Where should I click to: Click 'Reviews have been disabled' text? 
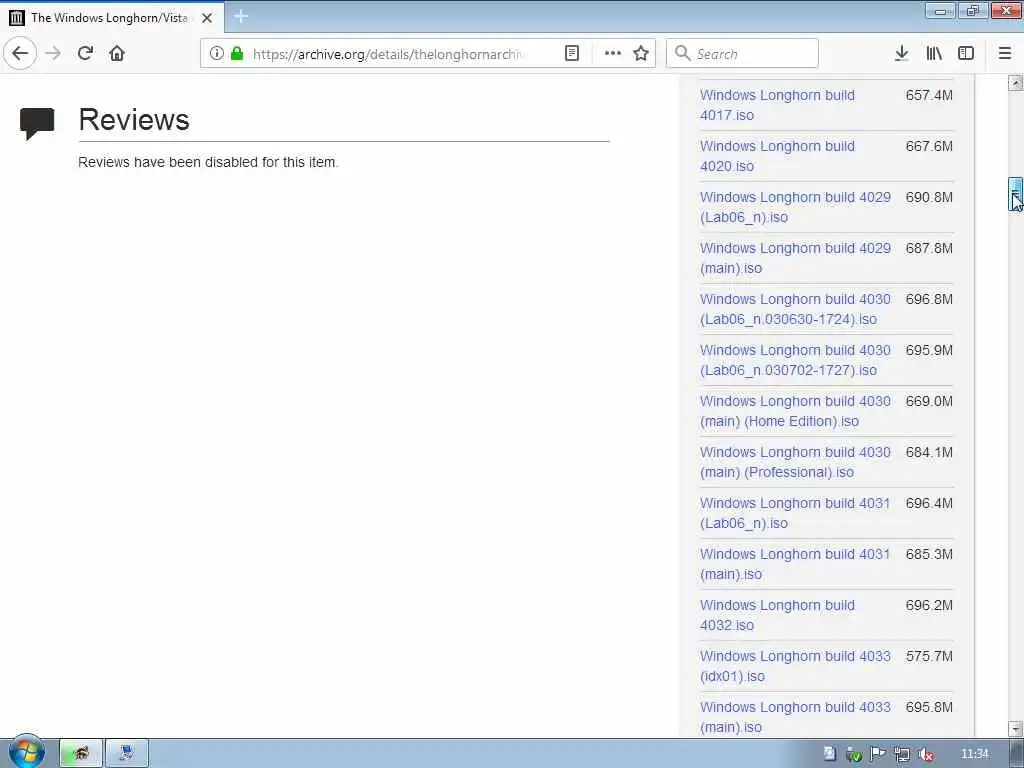coord(208,162)
